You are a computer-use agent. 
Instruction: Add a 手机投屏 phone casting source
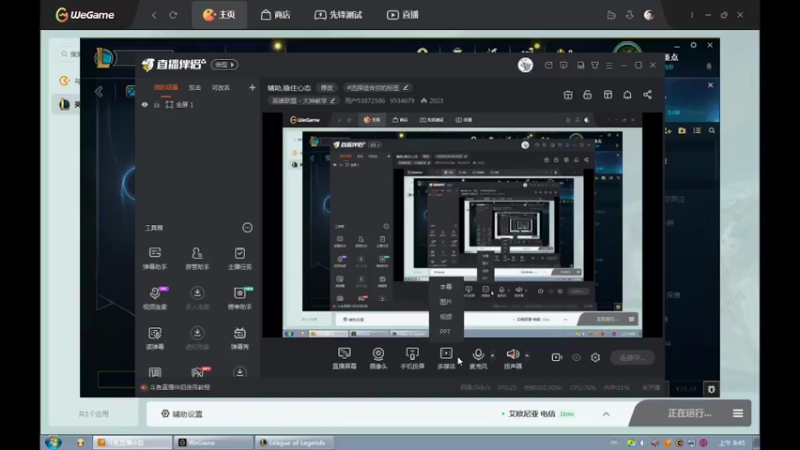click(412, 358)
